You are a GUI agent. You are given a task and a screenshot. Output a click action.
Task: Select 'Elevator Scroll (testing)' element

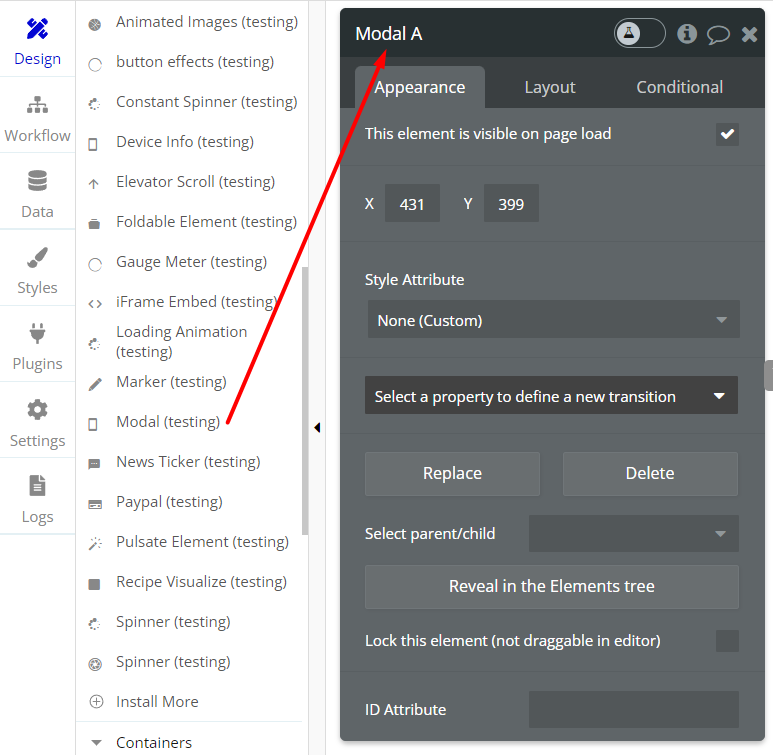[196, 181]
